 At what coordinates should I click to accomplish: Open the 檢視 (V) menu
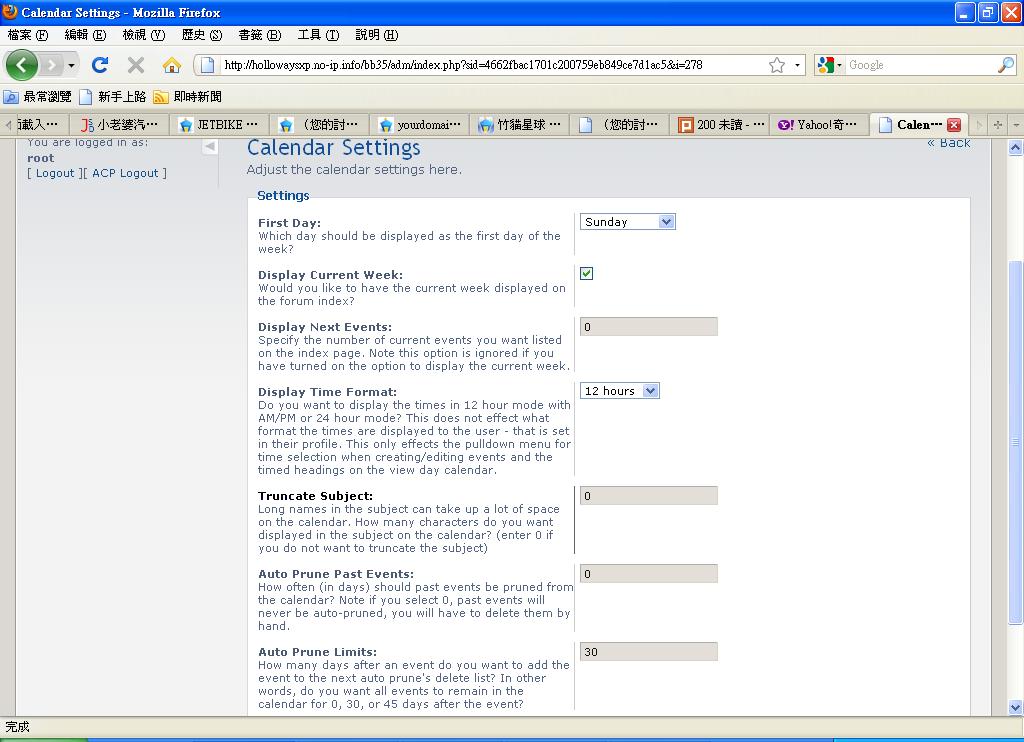tap(144, 35)
